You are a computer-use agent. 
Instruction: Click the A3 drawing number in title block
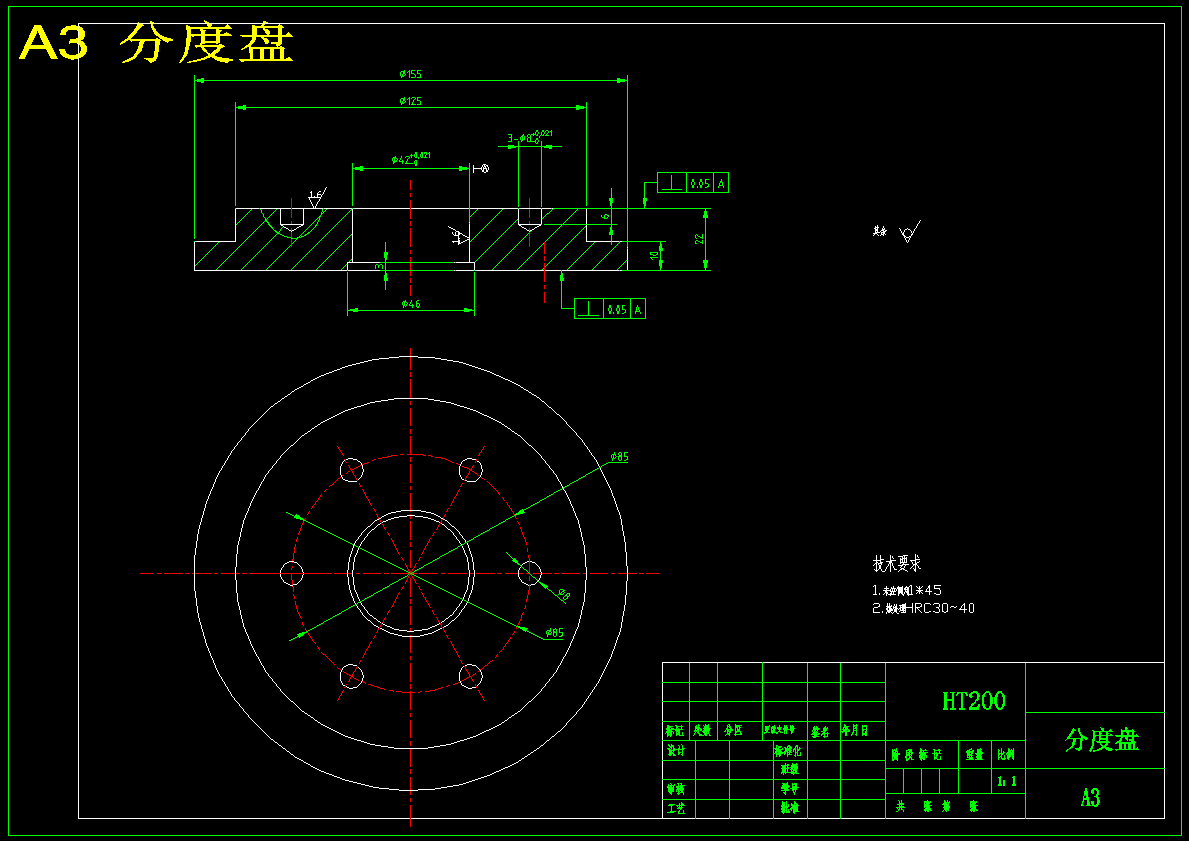click(x=1090, y=798)
